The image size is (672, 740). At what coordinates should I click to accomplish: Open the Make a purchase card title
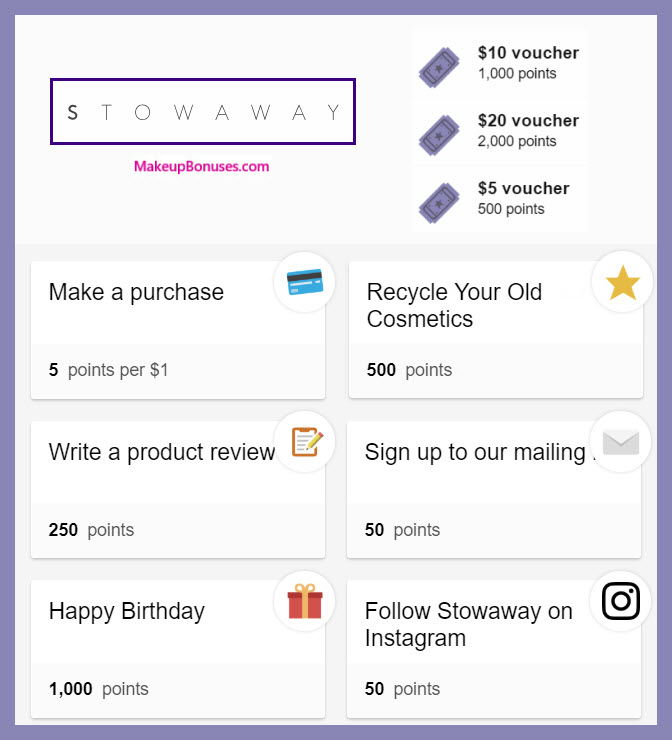pyautogui.click(x=136, y=292)
